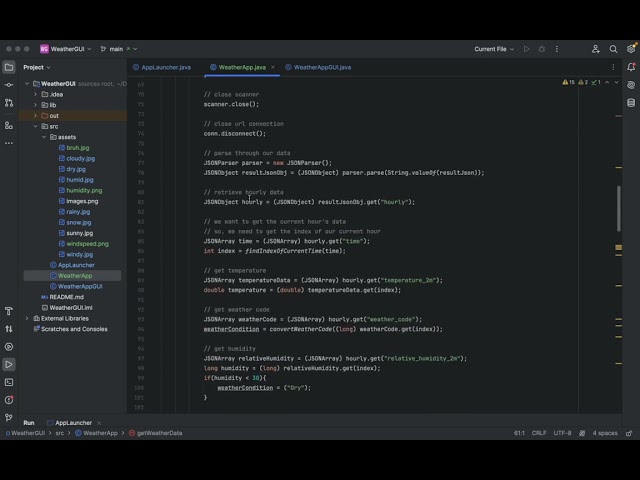
Task: Open the Project view dropdown
Action: (x=37, y=67)
